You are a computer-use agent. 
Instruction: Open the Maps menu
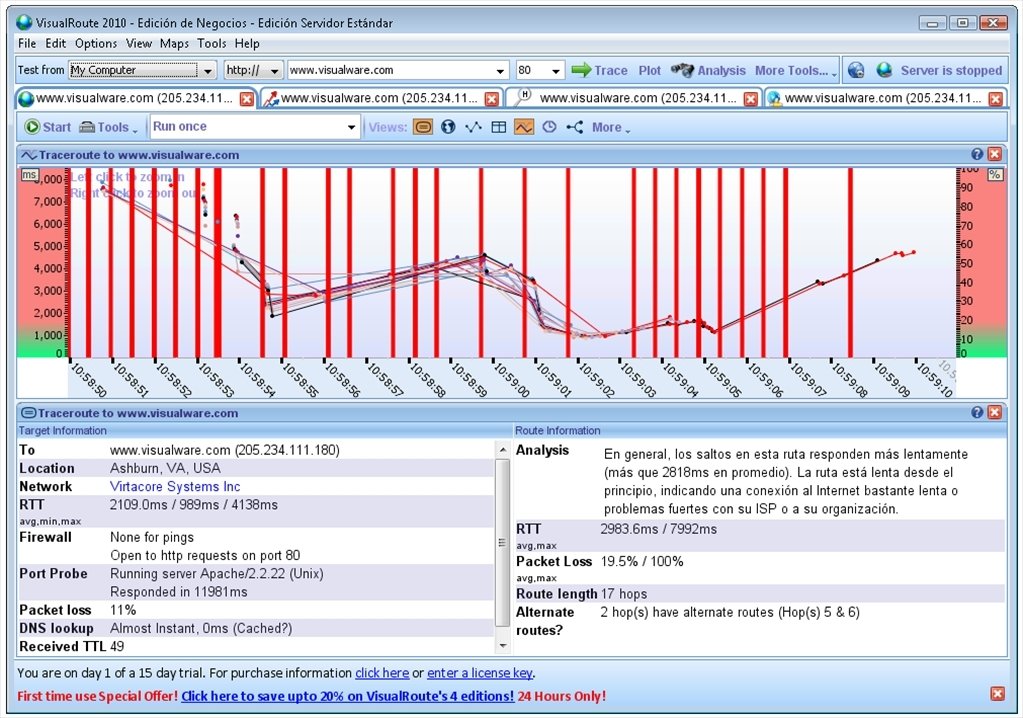[174, 44]
